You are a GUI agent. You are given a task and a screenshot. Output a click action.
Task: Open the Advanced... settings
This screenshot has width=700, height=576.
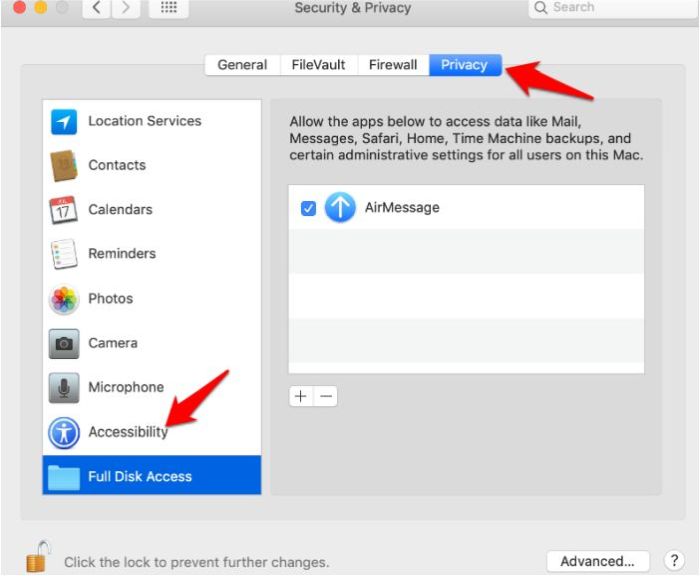coord(597,561)
